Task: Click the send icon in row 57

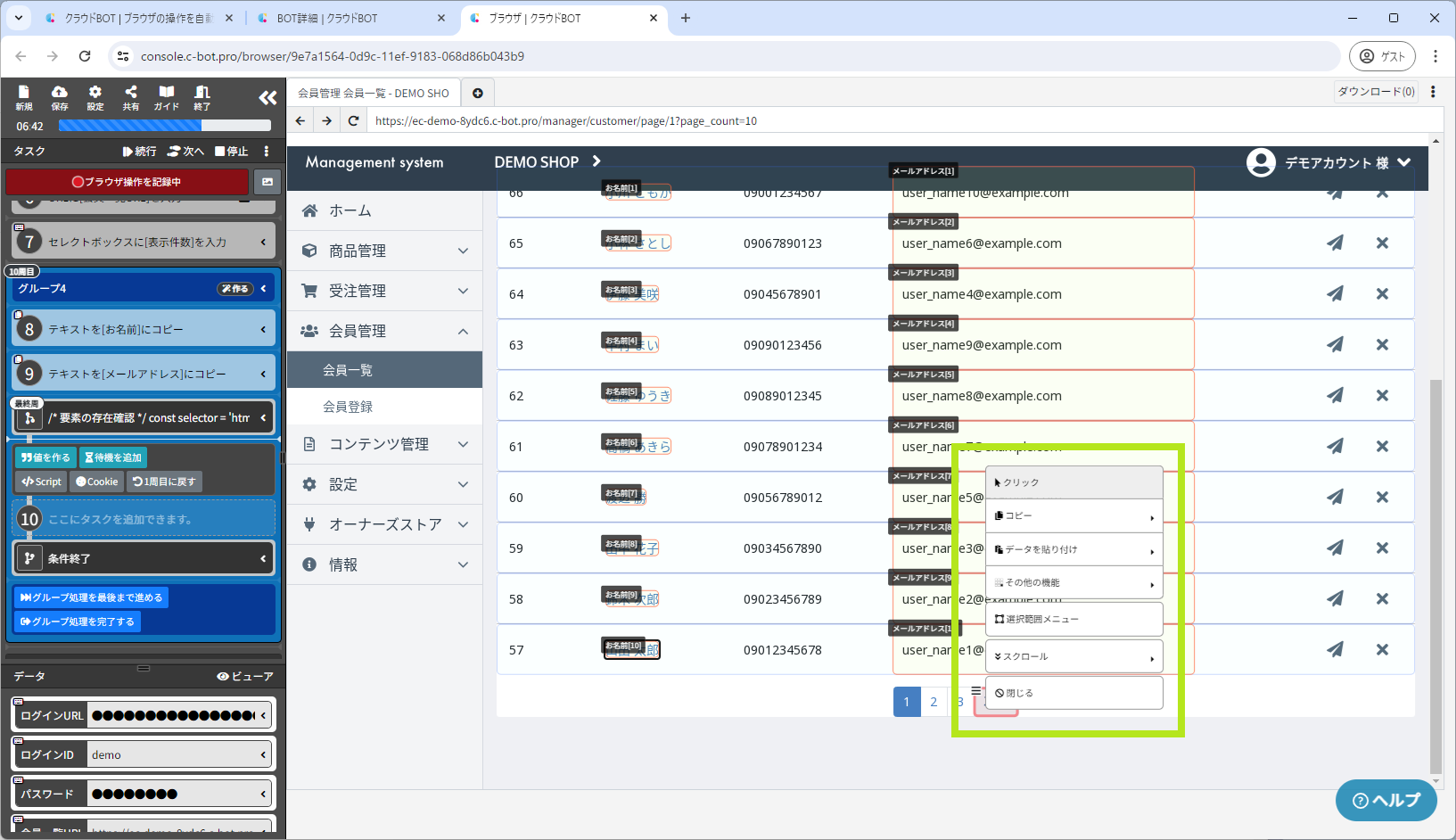Action: [x=1335, y=649]
